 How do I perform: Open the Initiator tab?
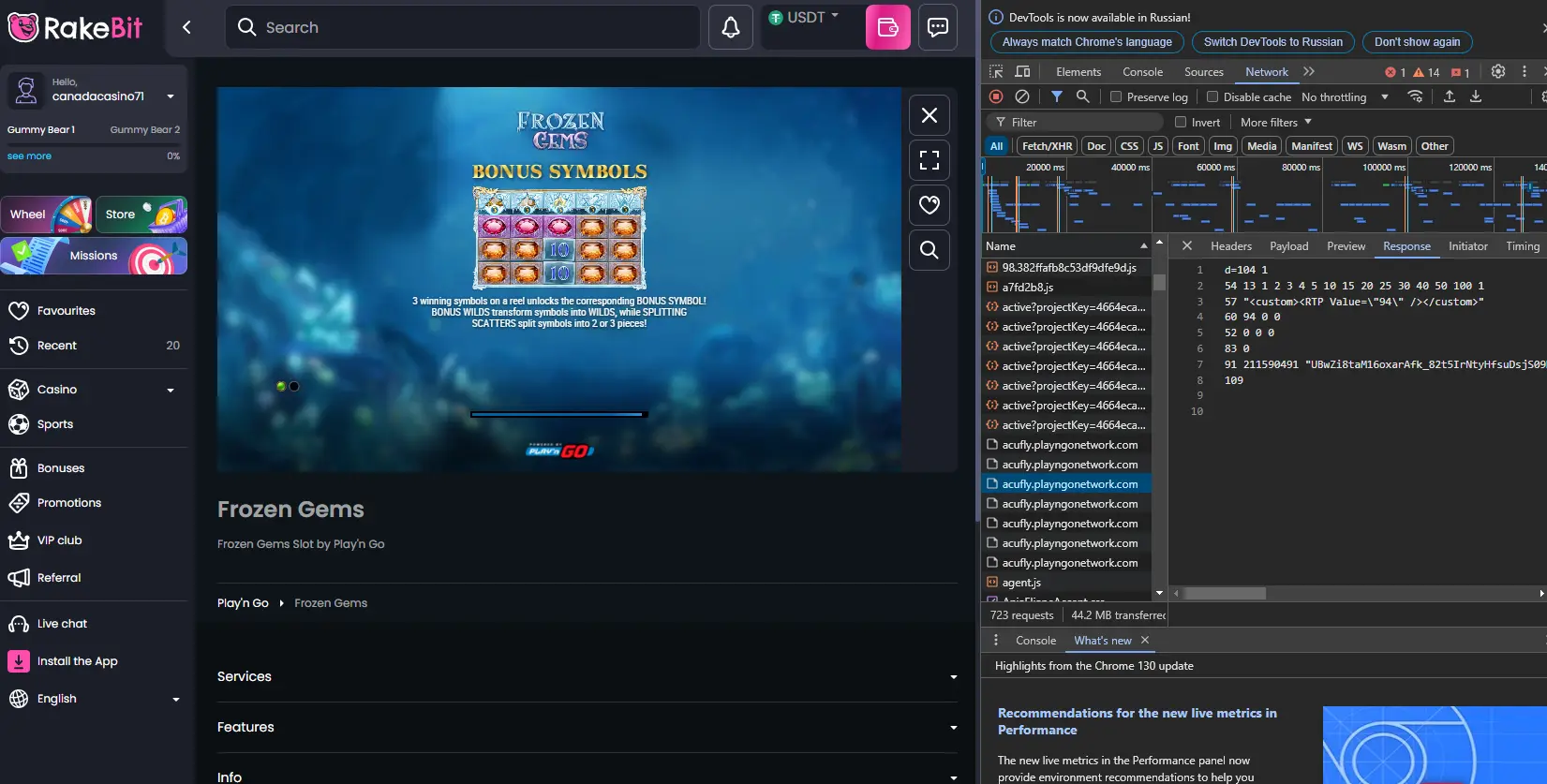[x=1467, y=245]
